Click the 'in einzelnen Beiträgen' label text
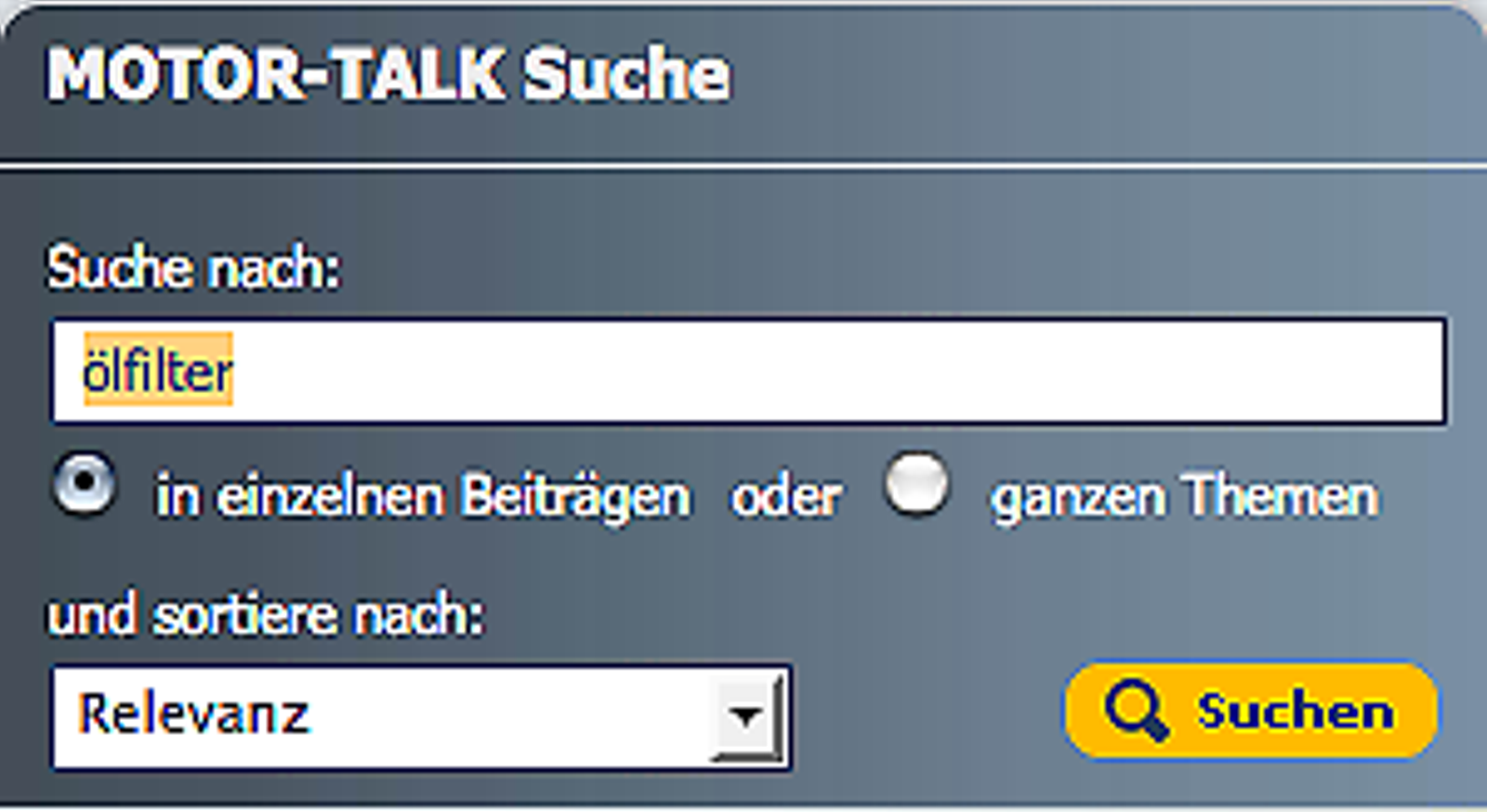The width and height of the screenshot is (1487, 812). pos(423,497)
